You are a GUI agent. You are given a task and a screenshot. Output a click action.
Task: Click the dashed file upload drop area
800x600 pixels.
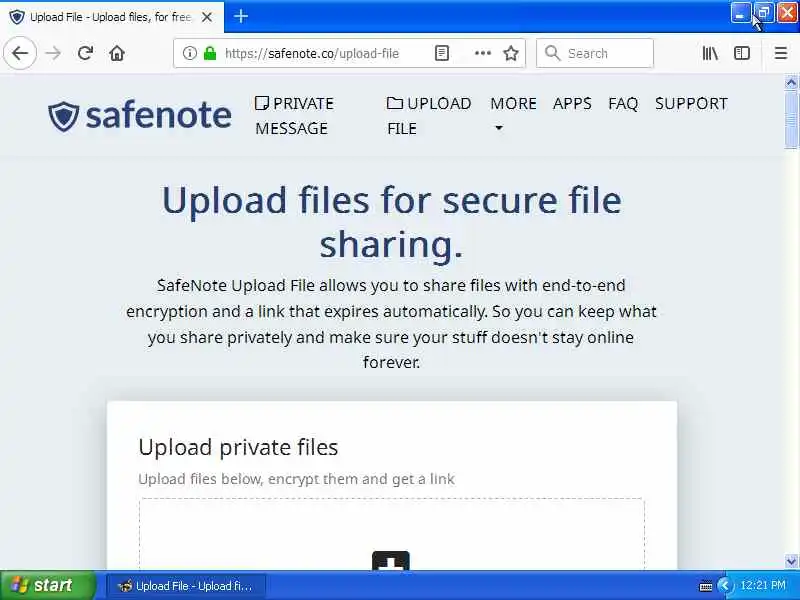[392, 534]
